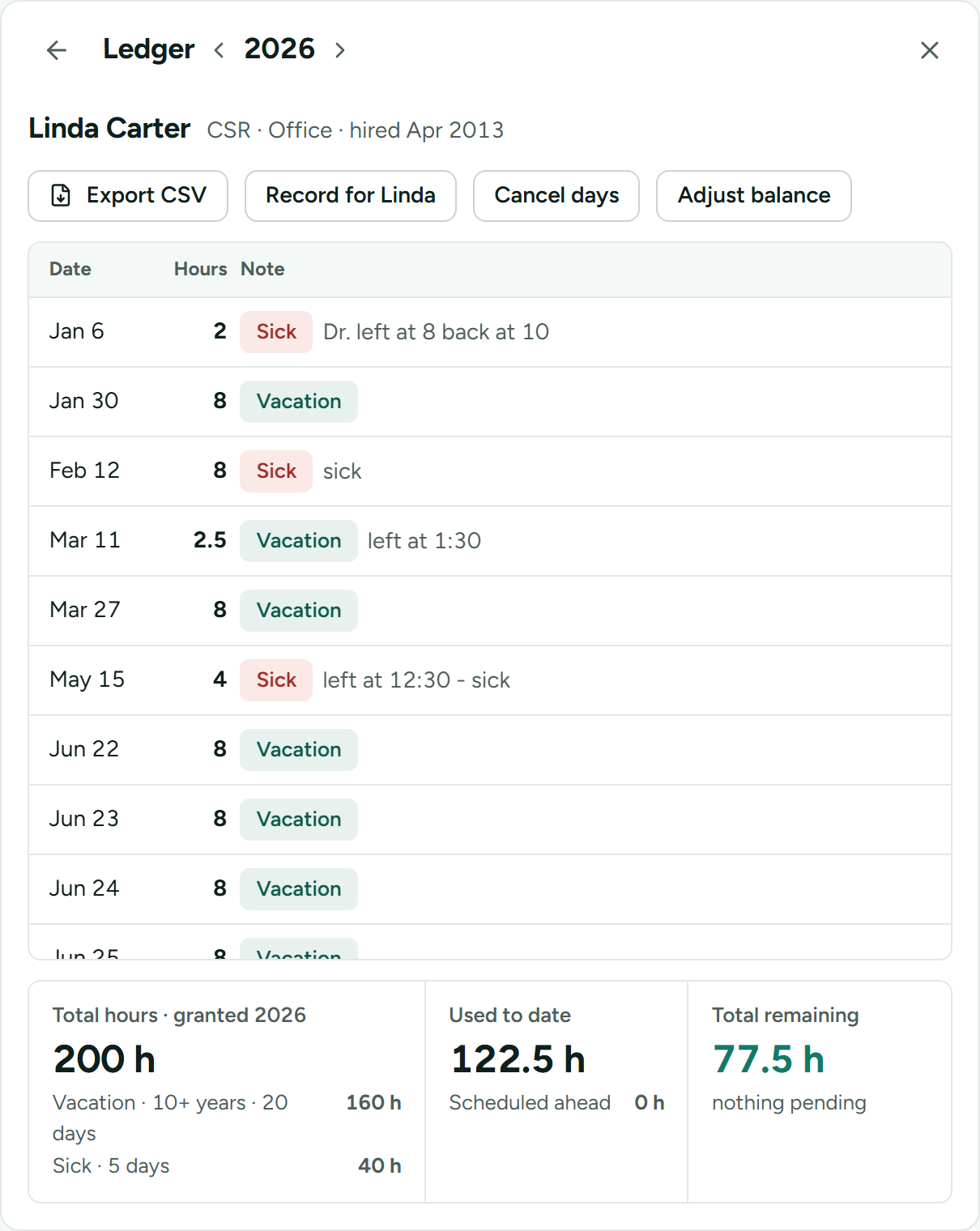Click the Vacation tag on Jan 30
Viewport: 980px width, 1231px height.
click(x=299, y=402)
